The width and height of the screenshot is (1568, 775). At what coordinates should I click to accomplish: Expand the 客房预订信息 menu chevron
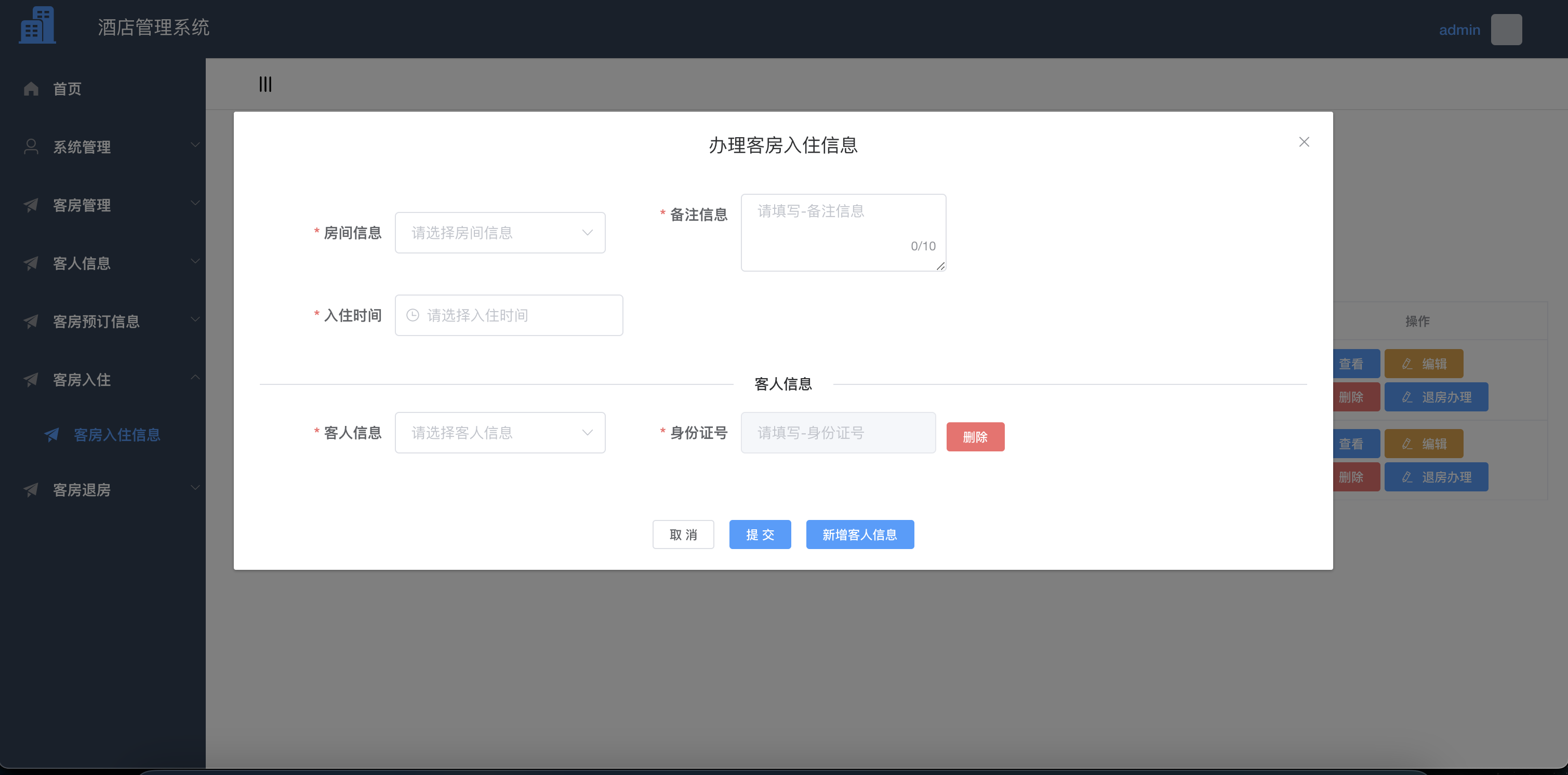pos(195,319)
